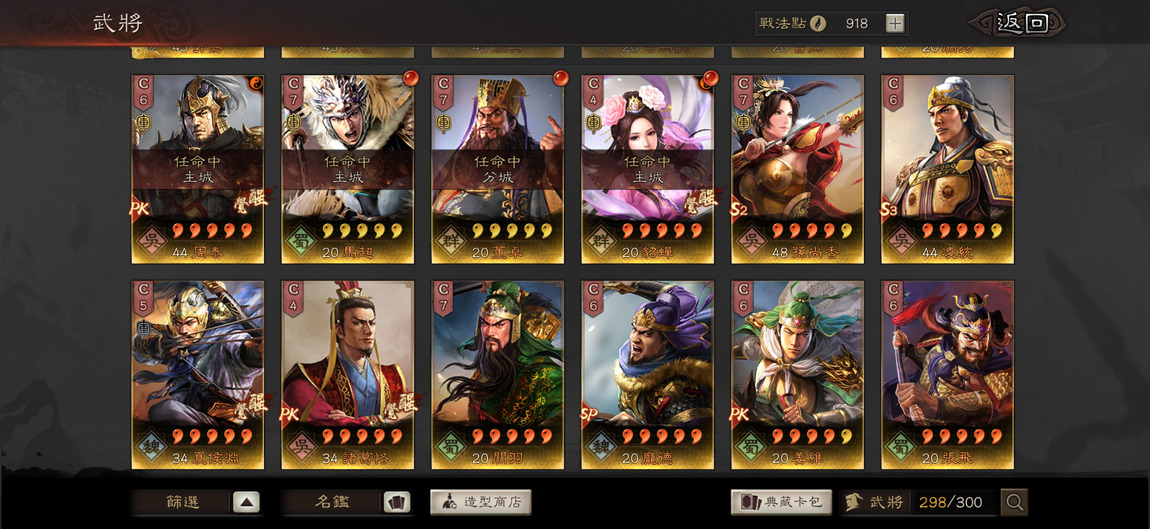The width and height of the screenshot is (1150, 529).
Task: Click the plus icon beside 戰法點 918
Action: coord(895,23)
